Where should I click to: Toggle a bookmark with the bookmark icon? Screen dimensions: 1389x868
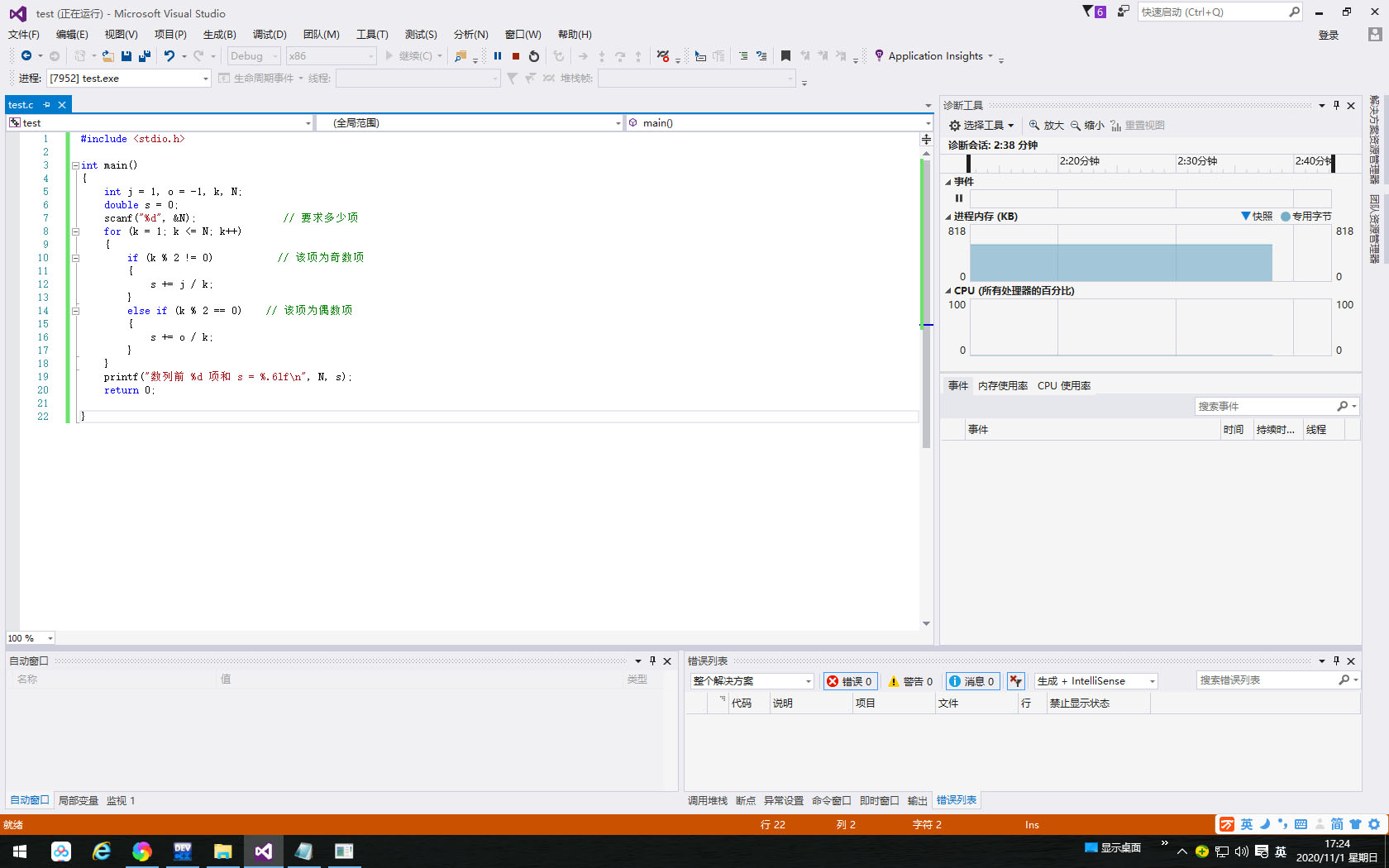785,55
